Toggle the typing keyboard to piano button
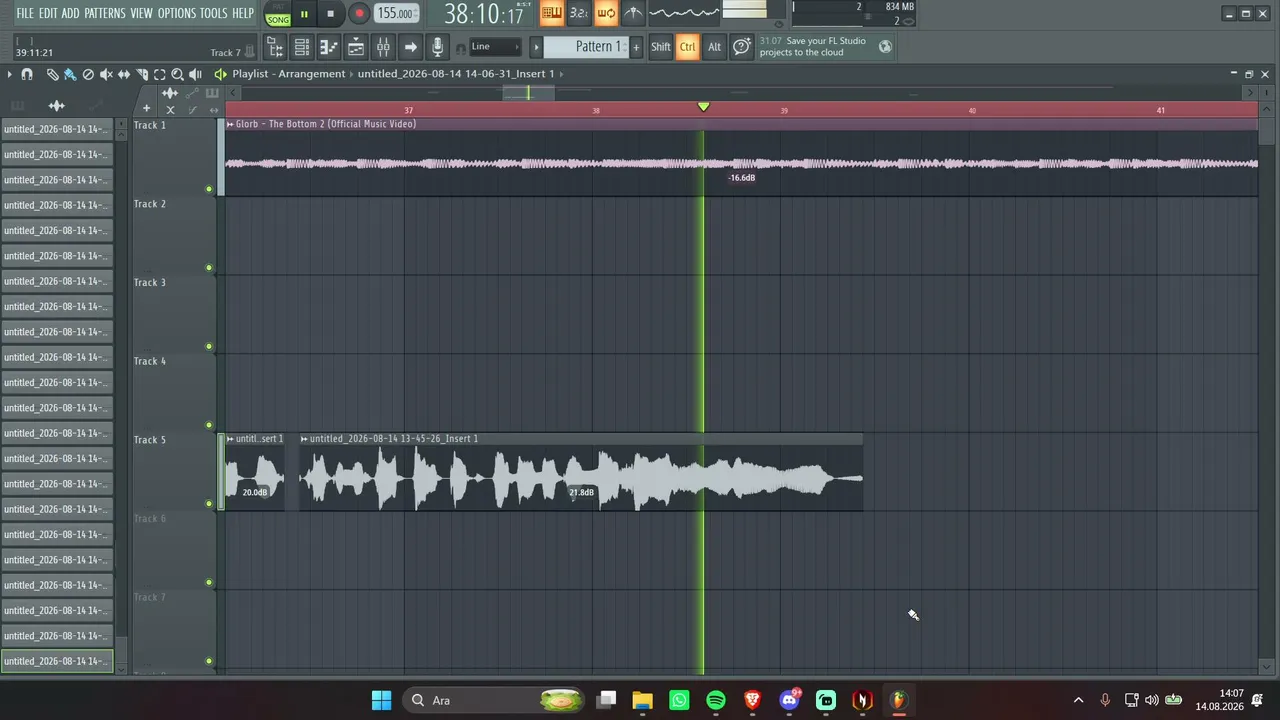Image resolution: width=1280 pixels, height=720 pixels. [x=551, y=13]
